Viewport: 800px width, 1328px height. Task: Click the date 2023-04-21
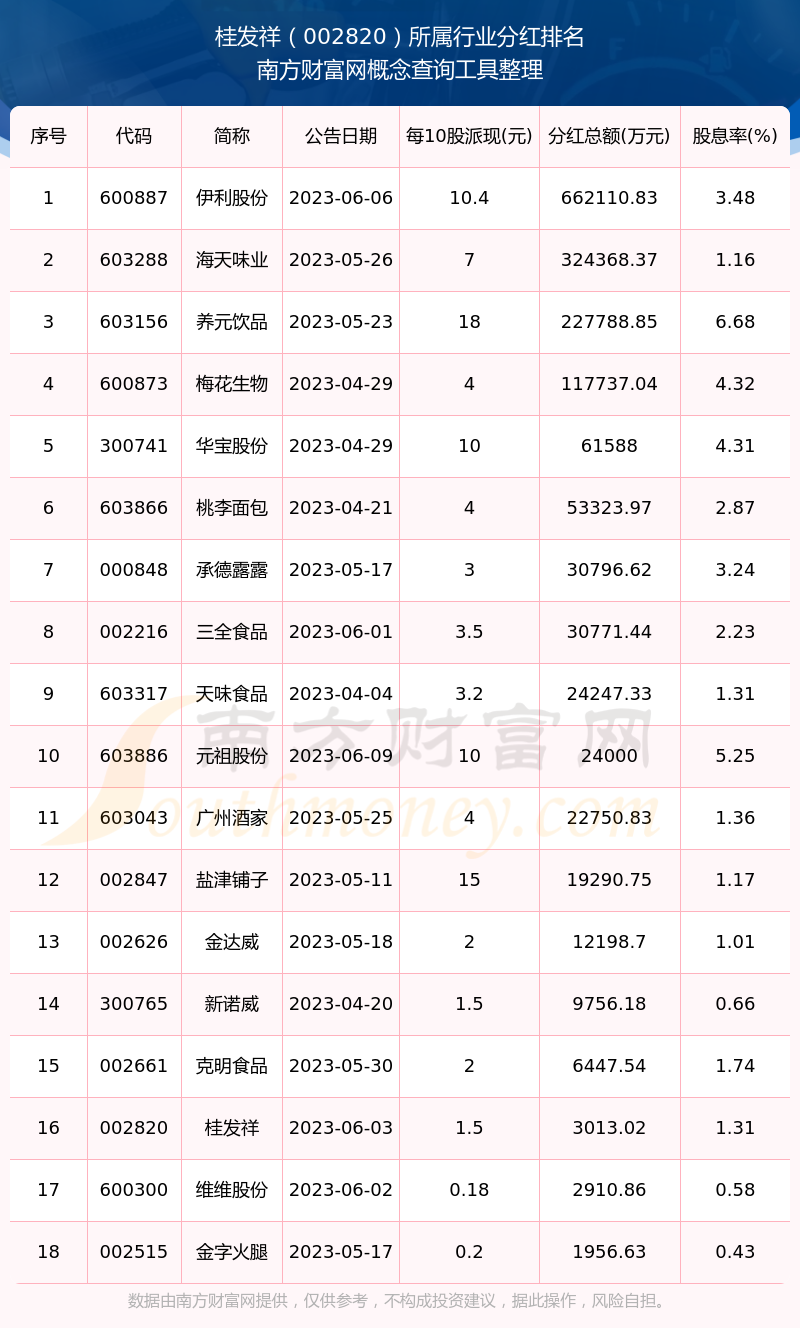click(341, 508)
